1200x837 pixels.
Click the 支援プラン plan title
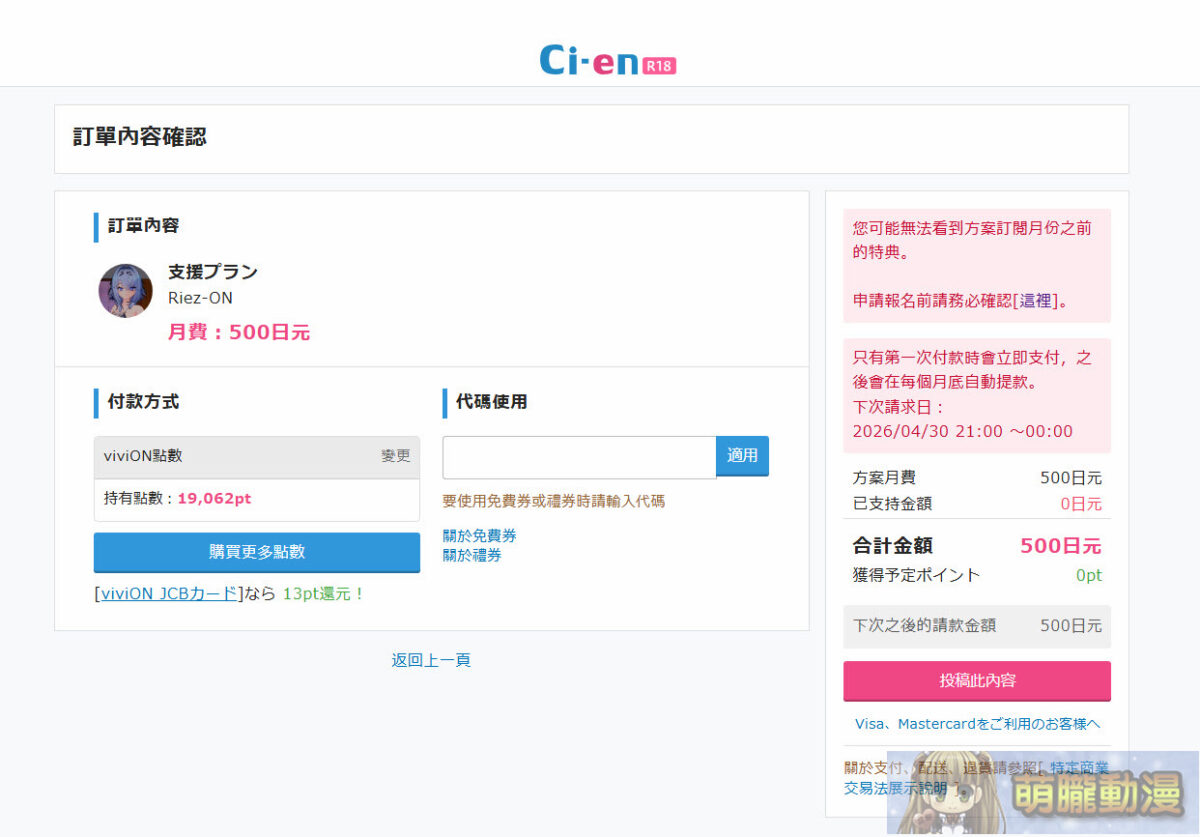[x=212, y=272]
